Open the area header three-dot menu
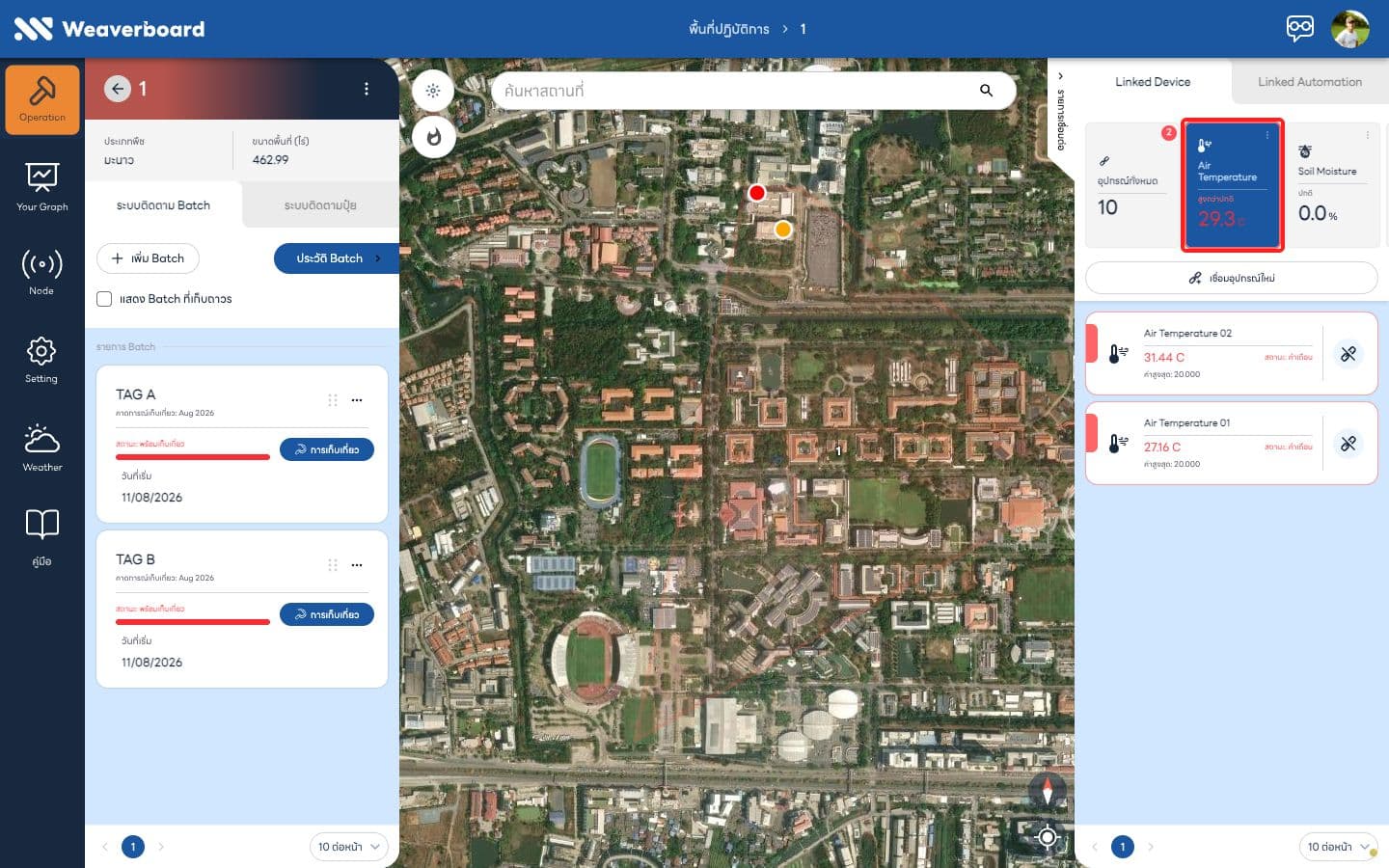1389x868 pixels. pos(367,89)
